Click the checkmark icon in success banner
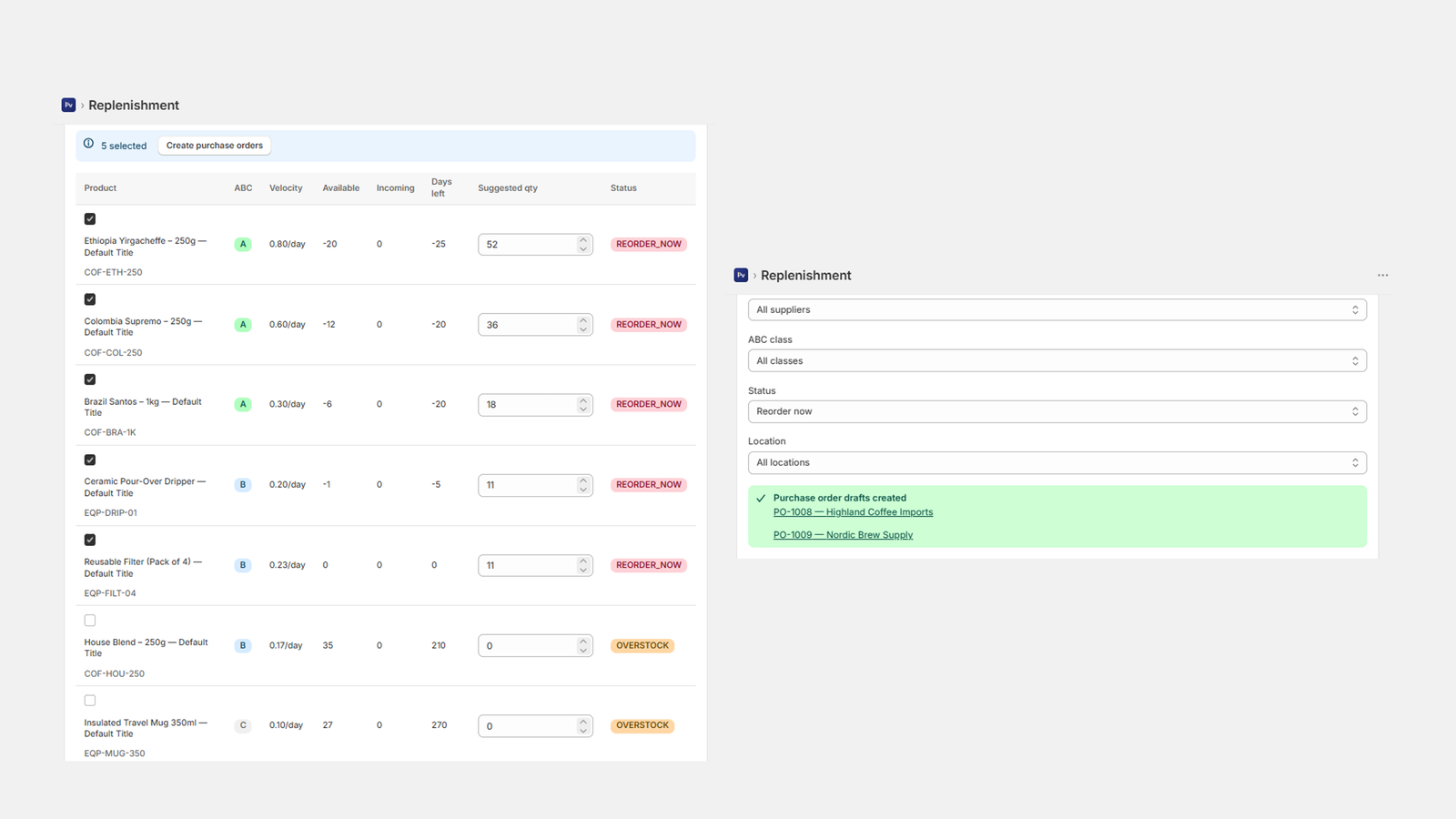 point(761,499)
